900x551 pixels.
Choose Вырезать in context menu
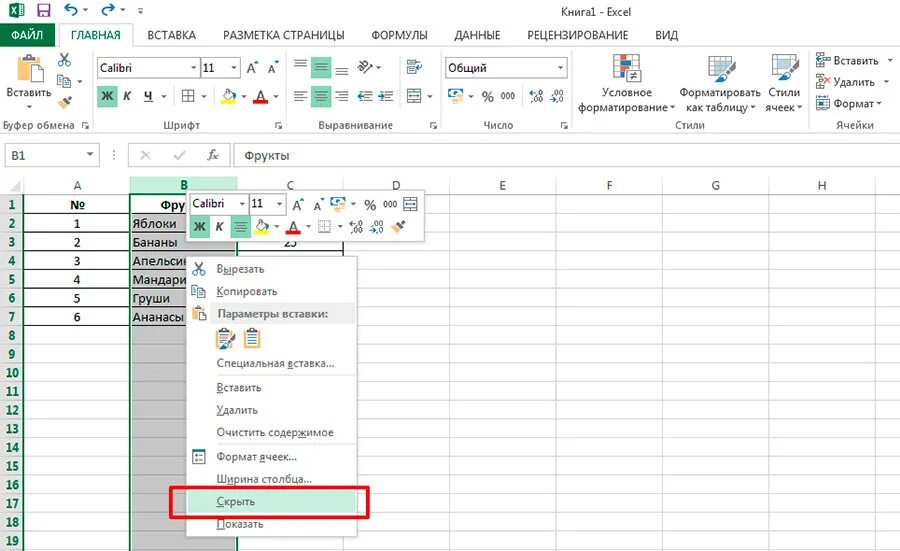tap(271, 269)
